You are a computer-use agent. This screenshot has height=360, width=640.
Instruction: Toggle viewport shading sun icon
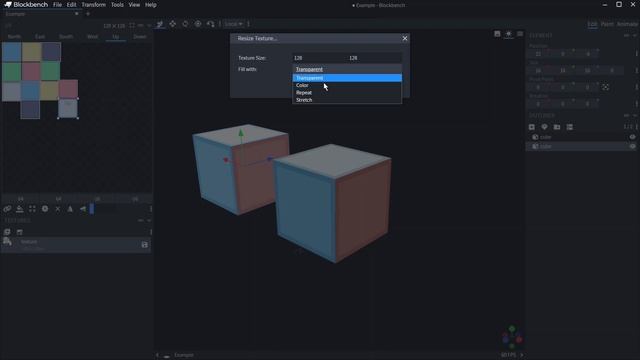509,34
